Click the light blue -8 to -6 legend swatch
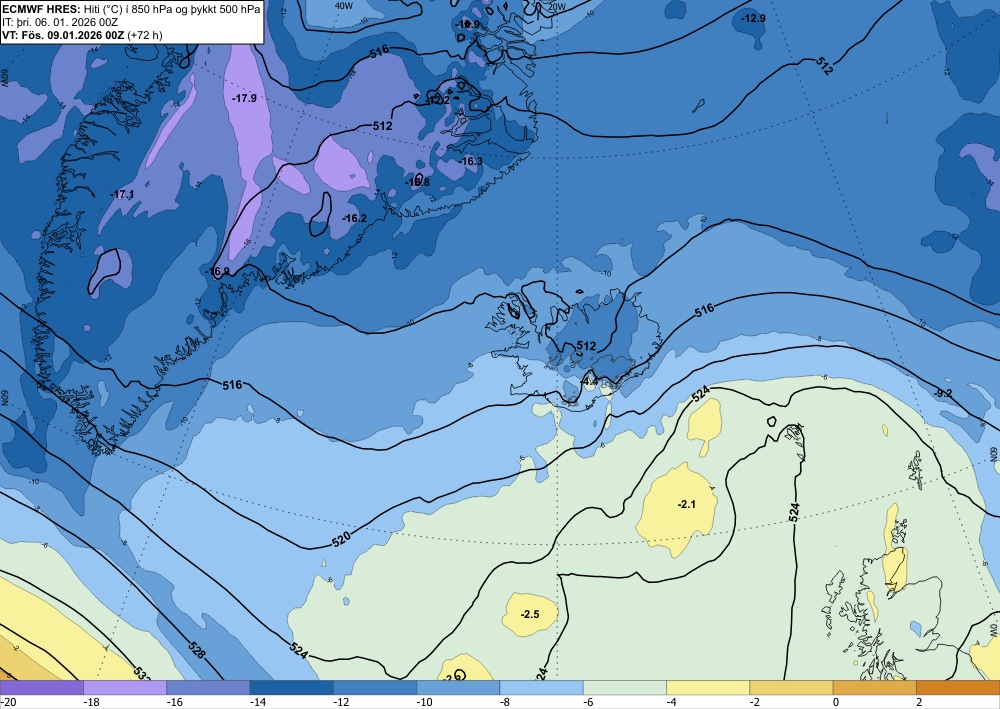Viewport: 1000px width, 709px height. [541, 687]
